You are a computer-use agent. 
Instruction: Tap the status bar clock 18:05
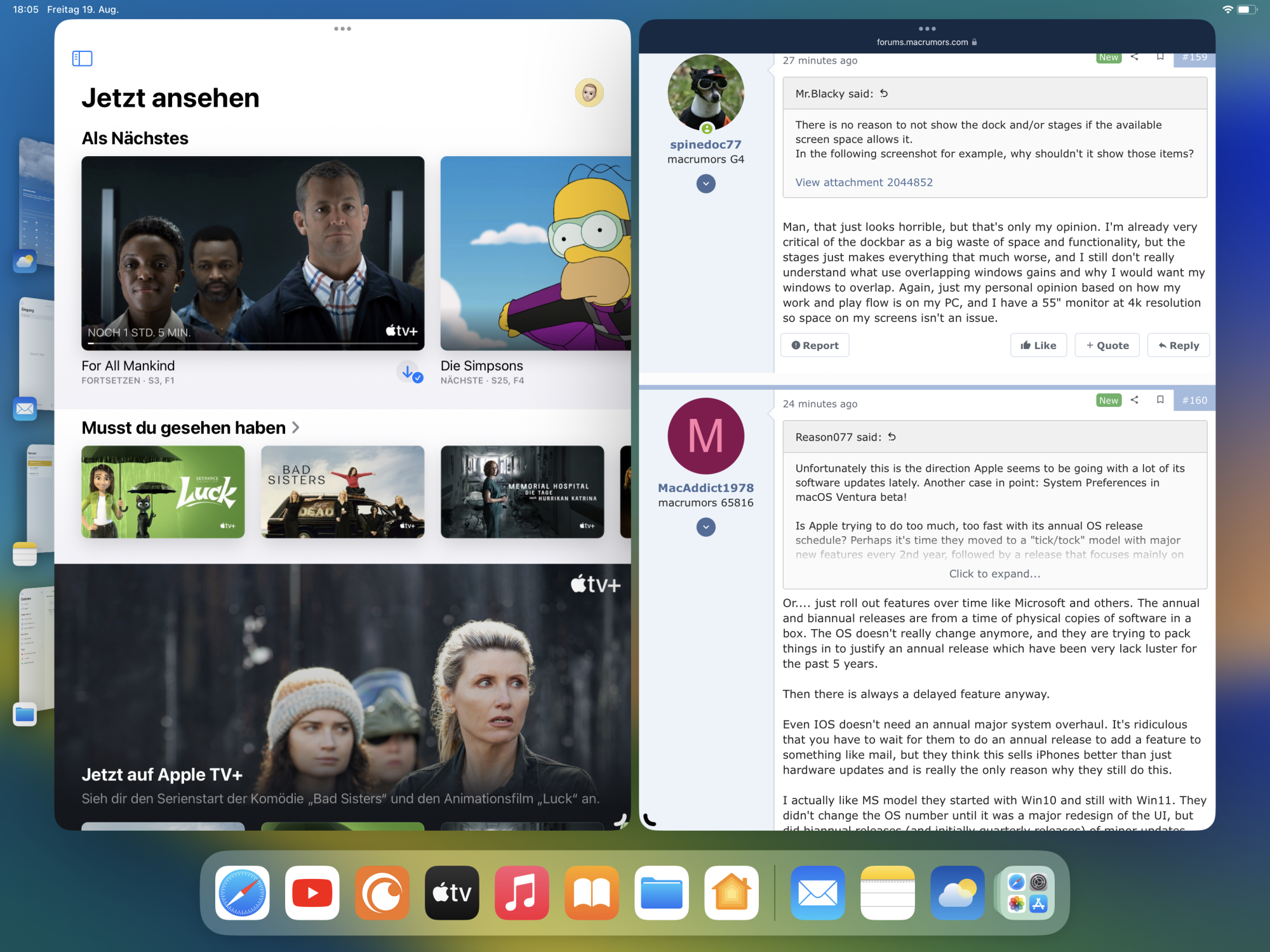[x=26, y=10]
